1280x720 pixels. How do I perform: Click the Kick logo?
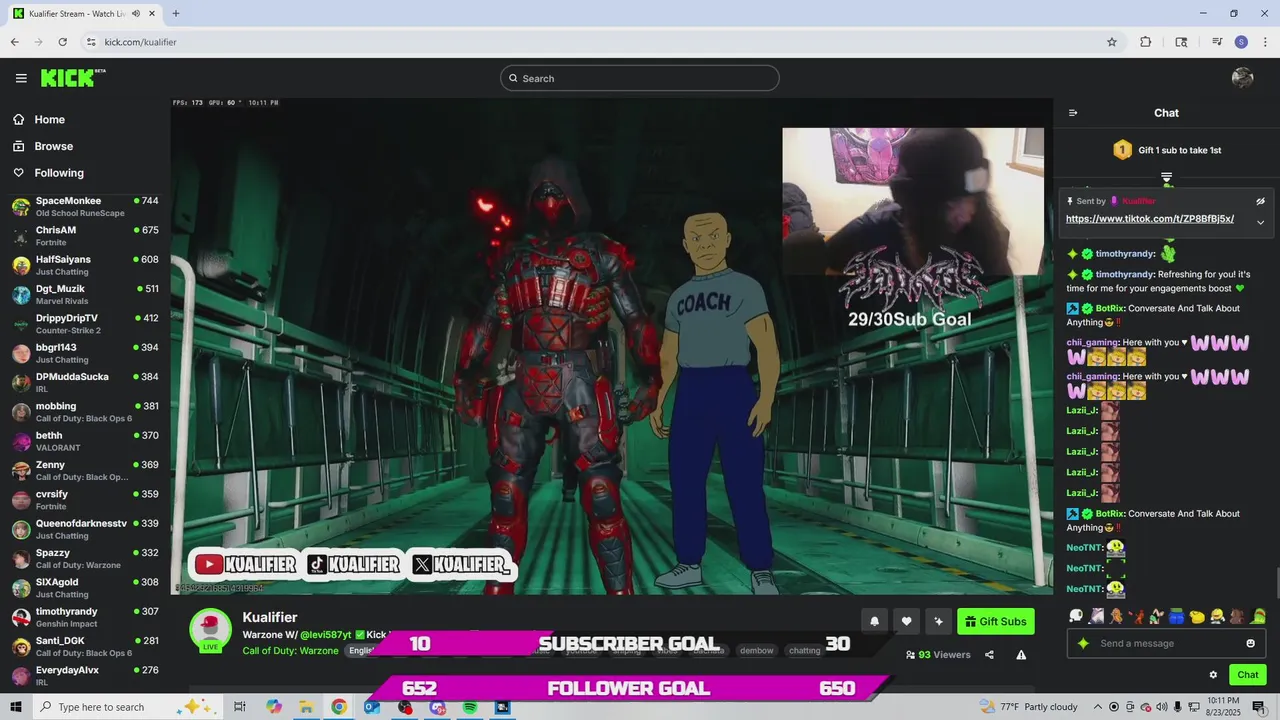point(72,78)
